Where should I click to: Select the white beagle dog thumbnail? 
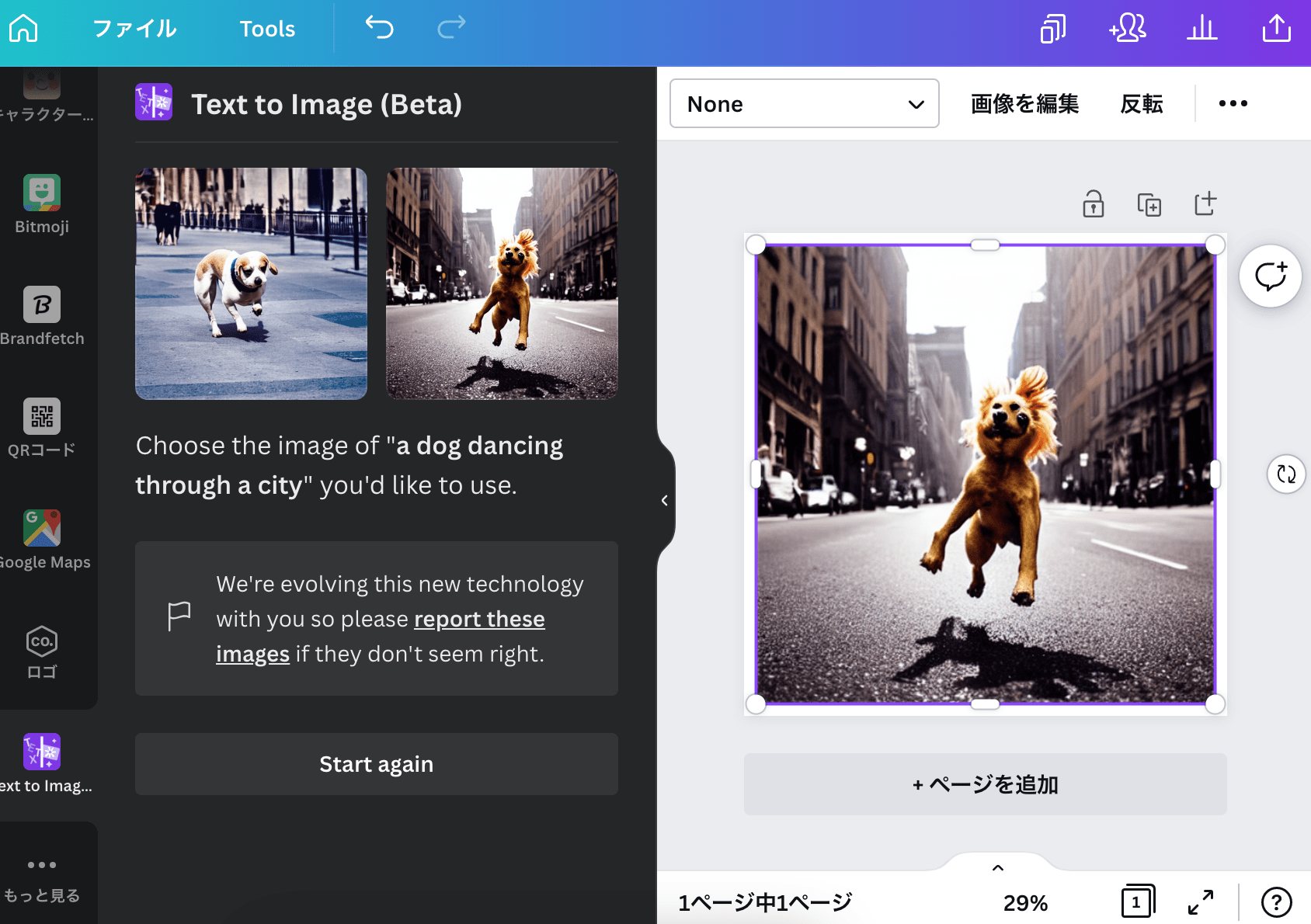tap(251, 283)
